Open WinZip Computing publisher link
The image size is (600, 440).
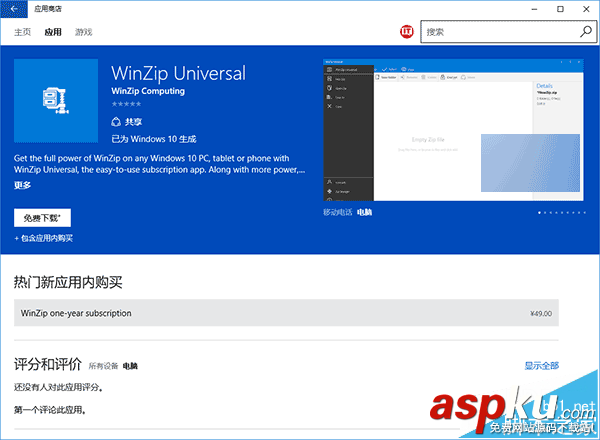click(148, 91)
